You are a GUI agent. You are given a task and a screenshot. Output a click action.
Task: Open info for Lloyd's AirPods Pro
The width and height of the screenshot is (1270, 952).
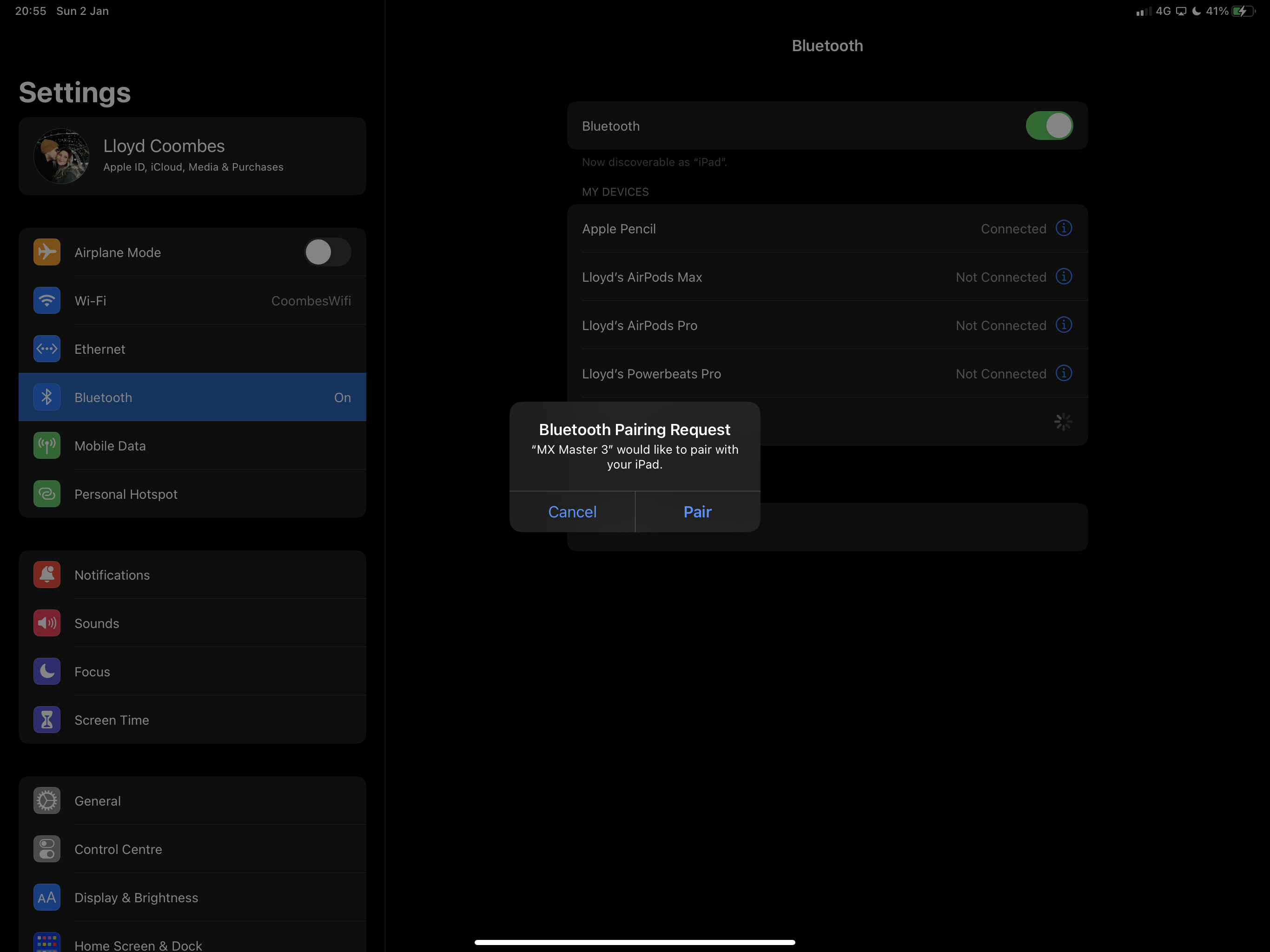[x=1063, y=325]
